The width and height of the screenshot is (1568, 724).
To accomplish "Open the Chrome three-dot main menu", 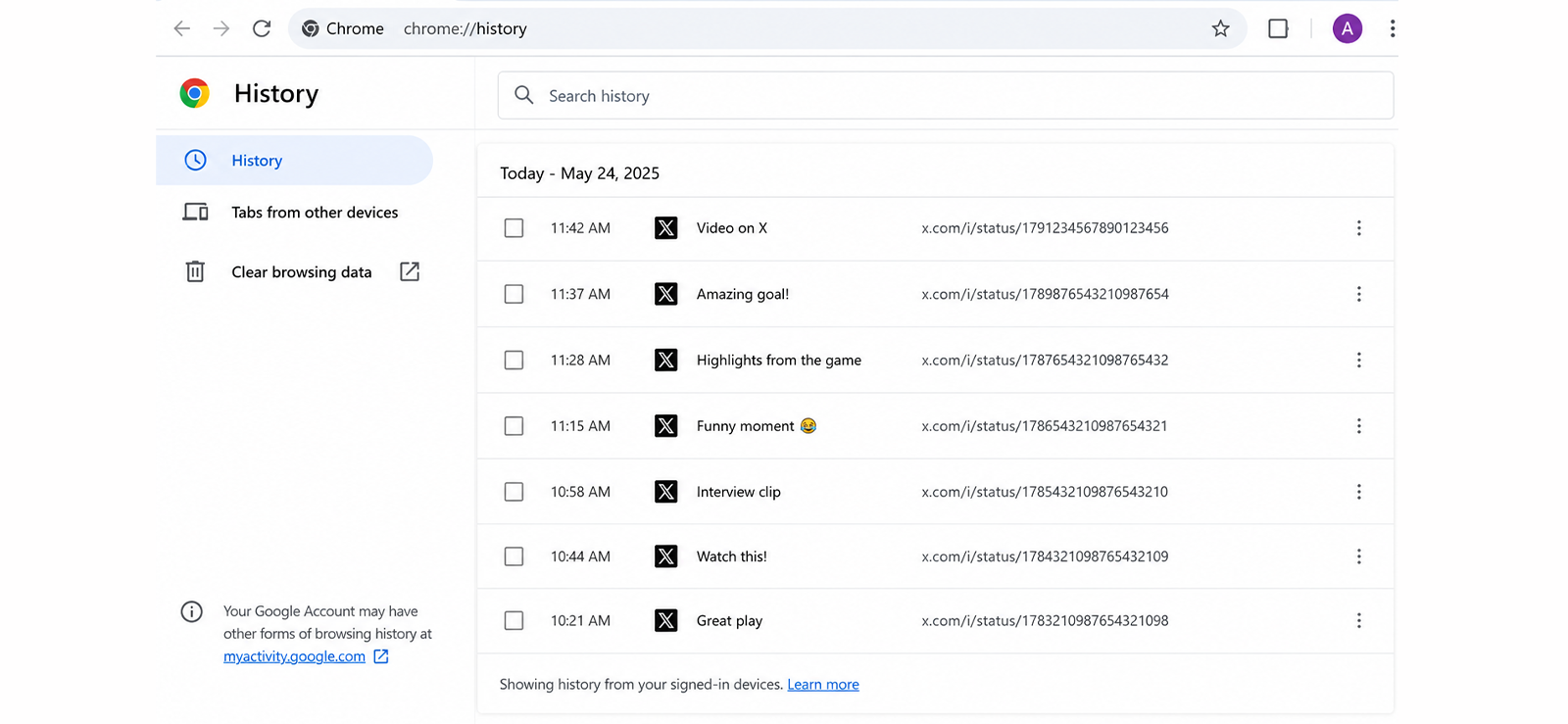I will pos(1393,28).
